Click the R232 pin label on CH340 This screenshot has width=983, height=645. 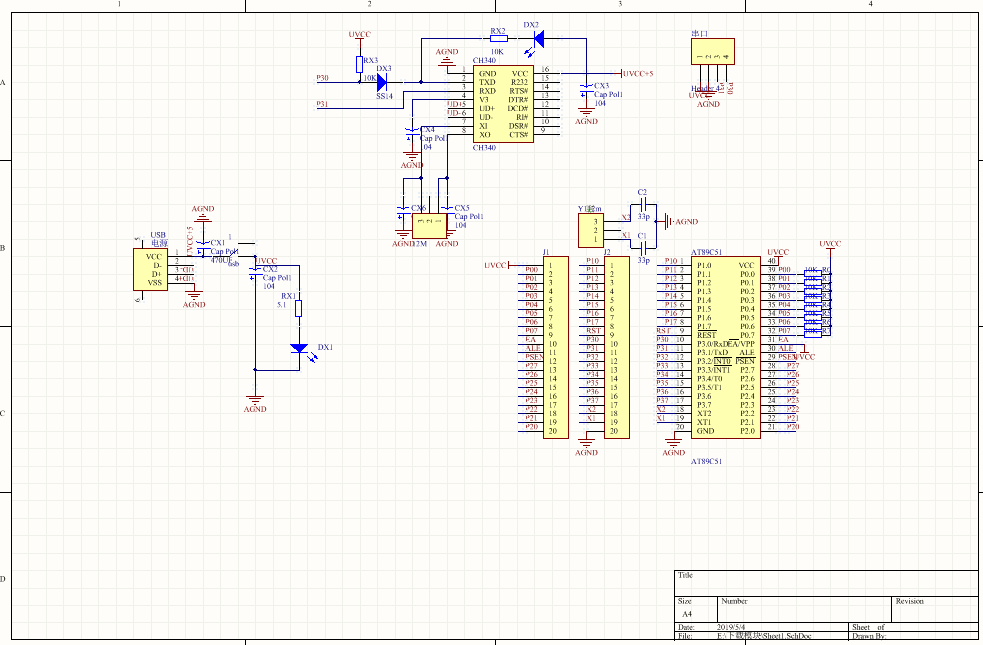tap(520, 82)
